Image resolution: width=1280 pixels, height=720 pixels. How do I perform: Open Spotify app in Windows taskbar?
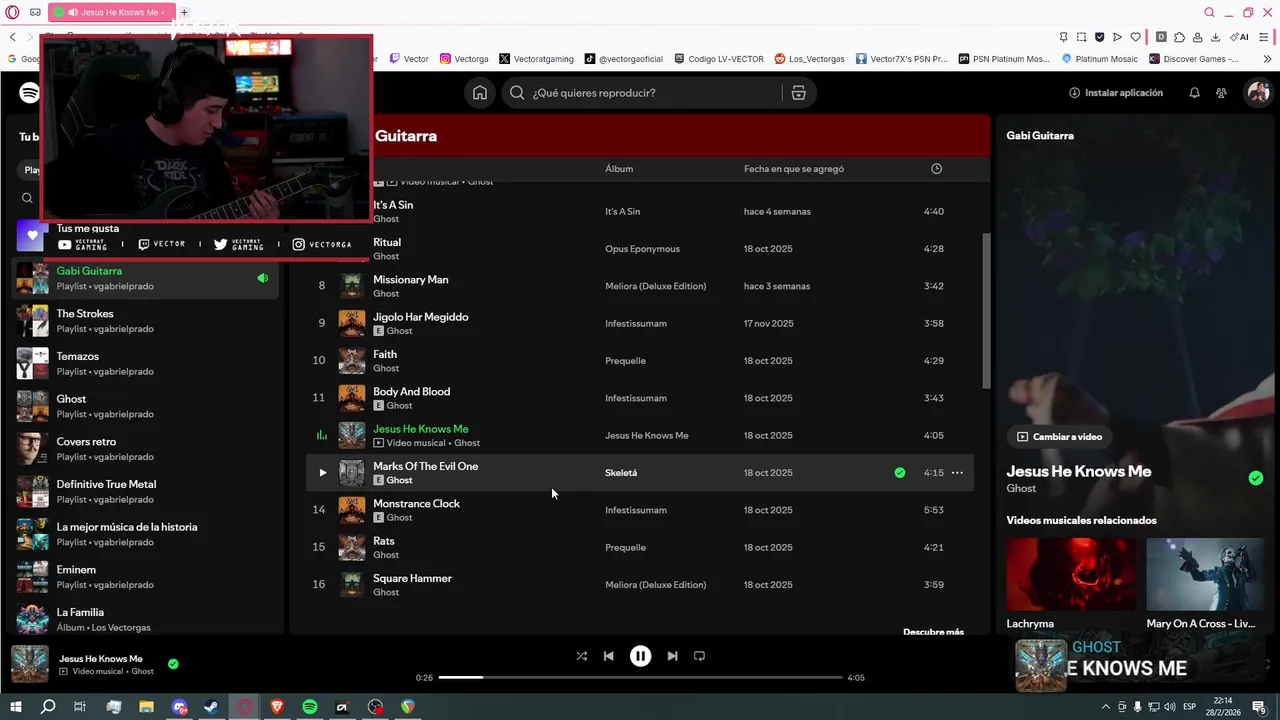(x=310, y=707)
